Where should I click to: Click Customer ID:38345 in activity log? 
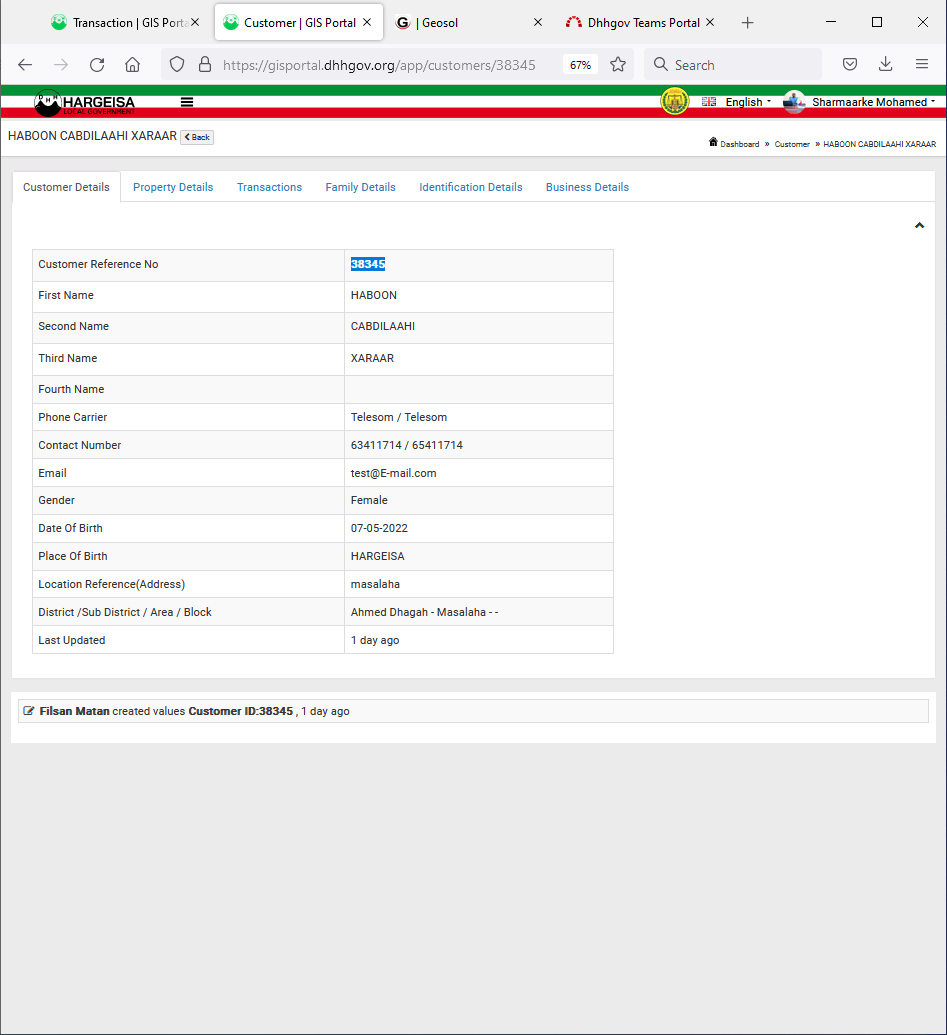pyautogui.click(x=240, y=711)
